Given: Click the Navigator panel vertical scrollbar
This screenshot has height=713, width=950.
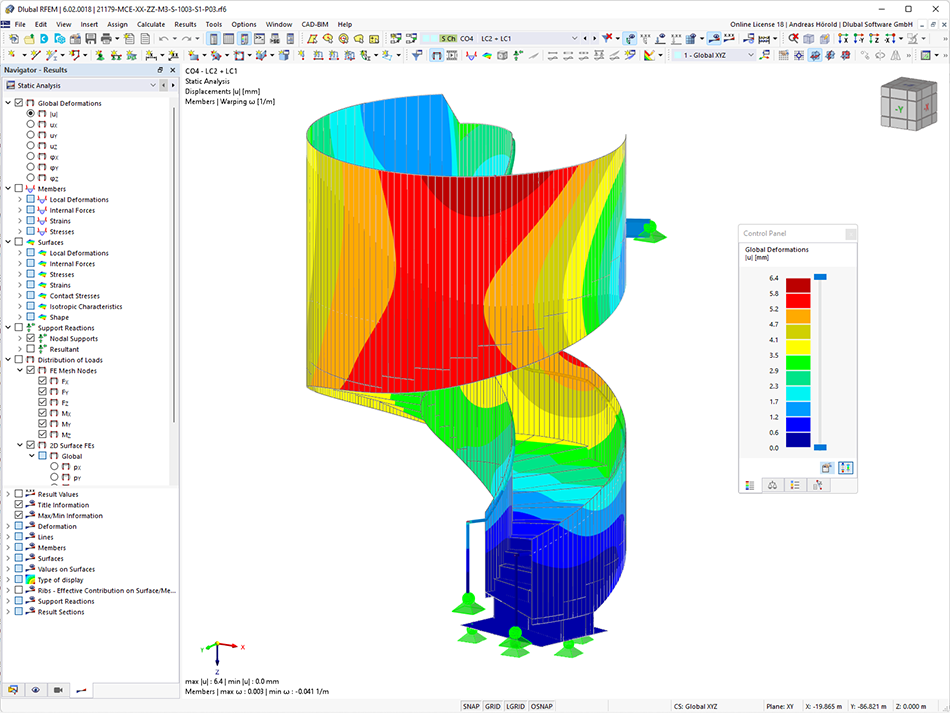Looking at the screenshot, I should (174, 267).
